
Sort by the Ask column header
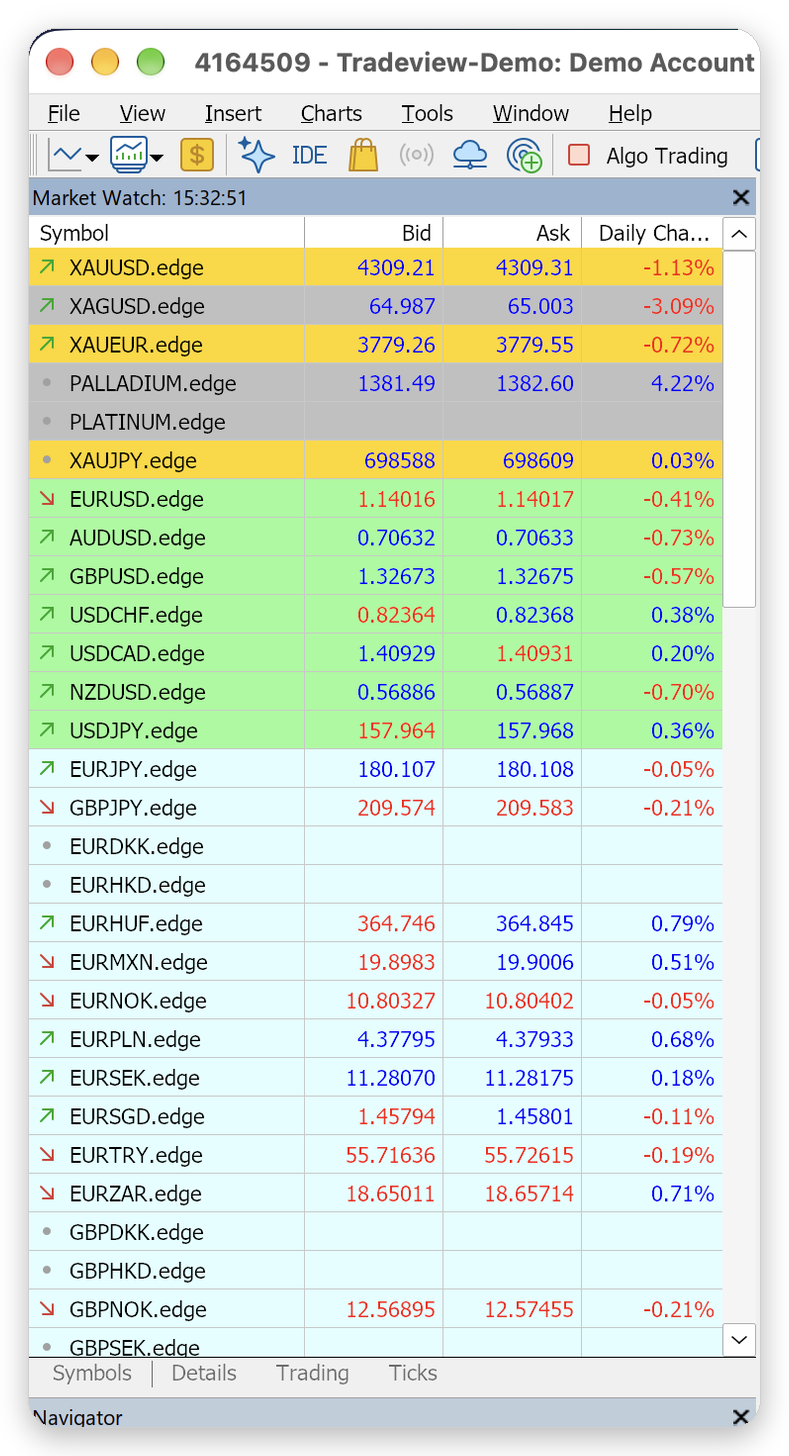pos(512,233)
